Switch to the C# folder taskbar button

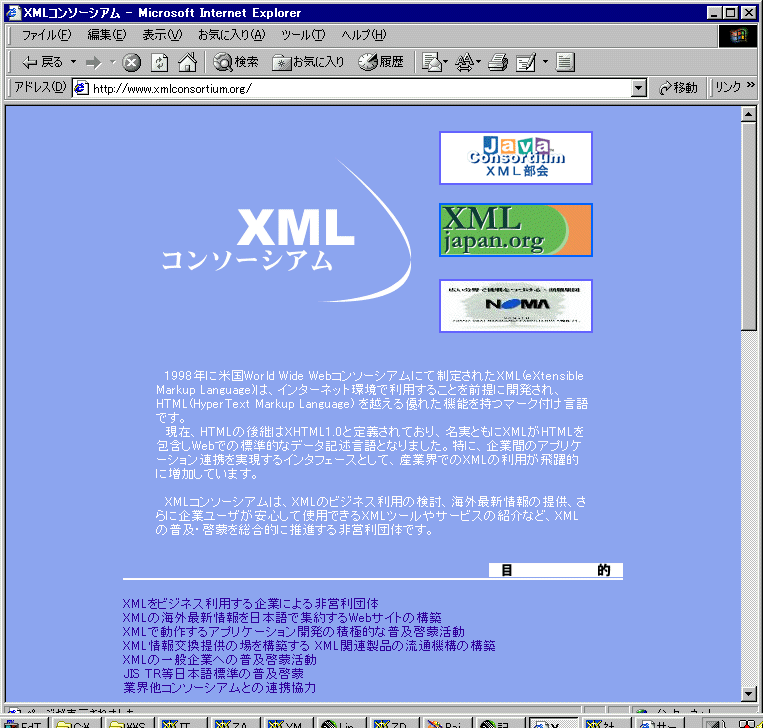(x=76, y=723)
